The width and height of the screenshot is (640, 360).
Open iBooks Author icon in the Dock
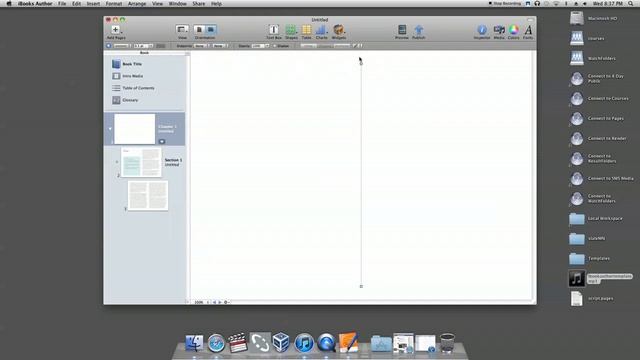348,342
